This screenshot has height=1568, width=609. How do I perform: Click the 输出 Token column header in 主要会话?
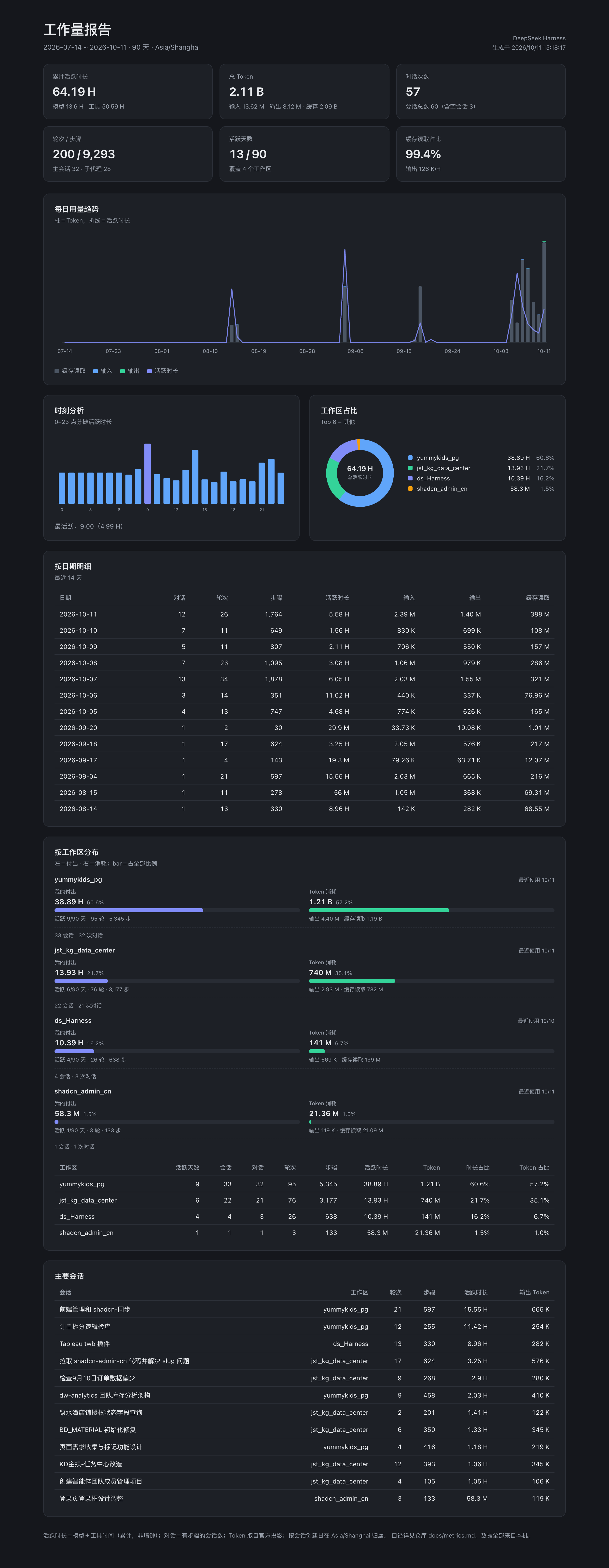pyautogui.click(x=534, y=1292)
